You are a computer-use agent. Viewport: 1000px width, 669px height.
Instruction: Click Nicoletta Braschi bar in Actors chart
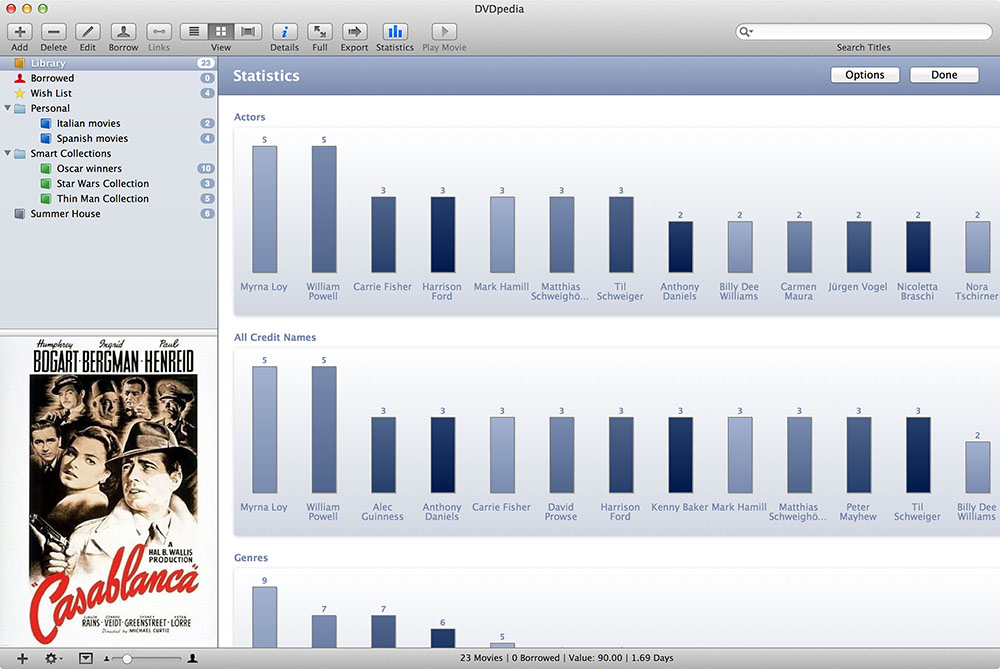point(918,247)
